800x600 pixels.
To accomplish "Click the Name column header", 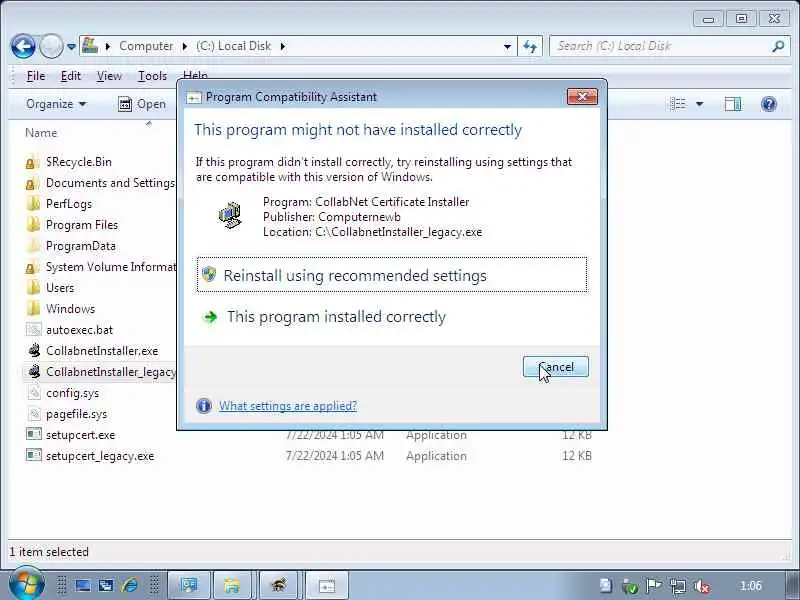I will point(41,133).
